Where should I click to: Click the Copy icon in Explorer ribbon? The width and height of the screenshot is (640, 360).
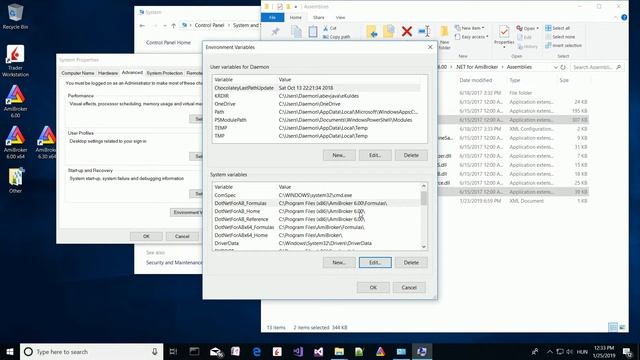click(296, 32)
